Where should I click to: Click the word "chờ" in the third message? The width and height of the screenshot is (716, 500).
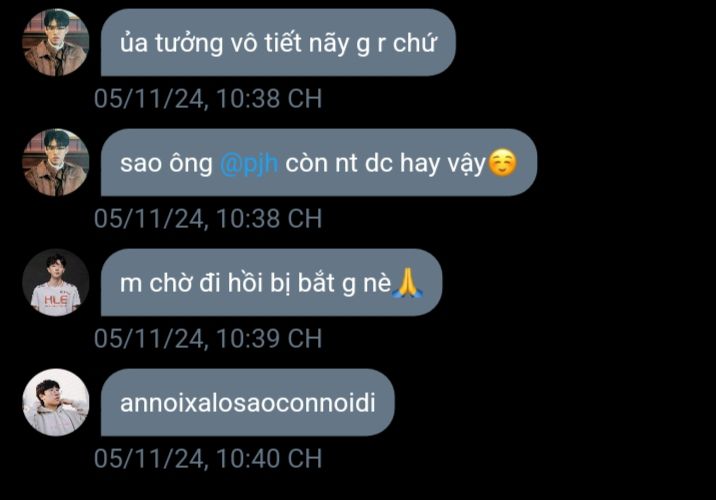[x=170, y=283]
